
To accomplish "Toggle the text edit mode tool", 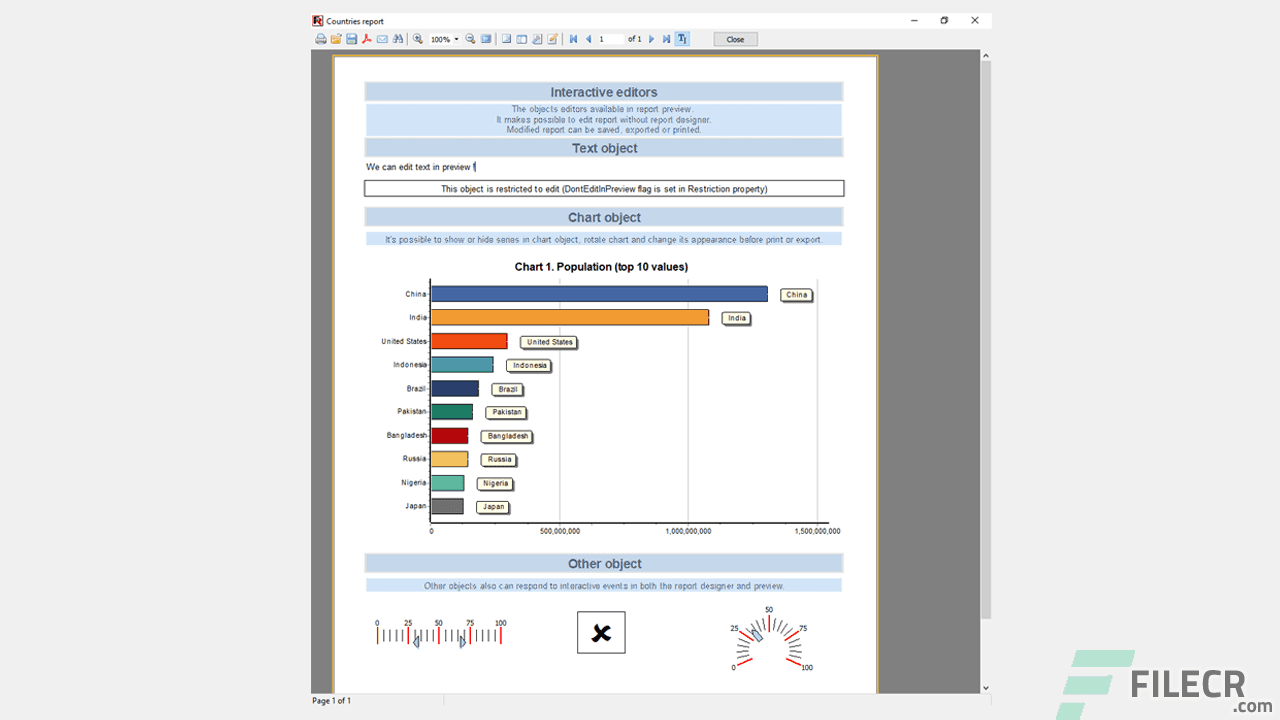I will coord(682,39).
